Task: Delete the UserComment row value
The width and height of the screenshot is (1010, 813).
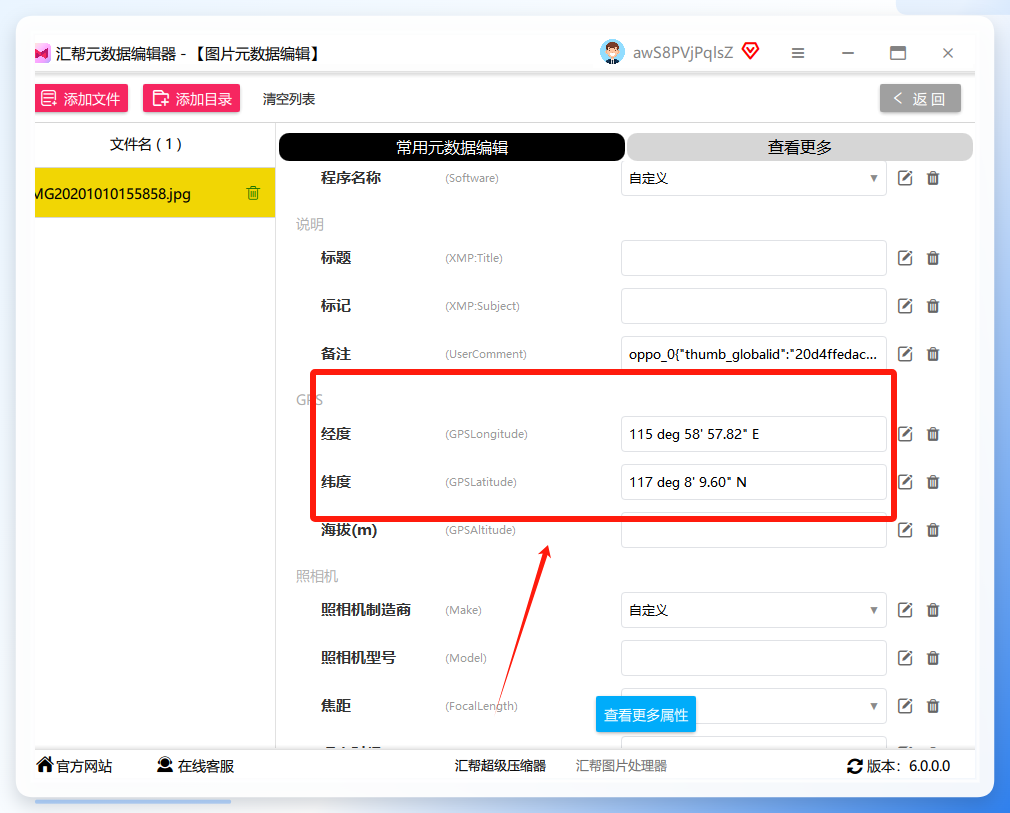Action: (x=933, y=354)
